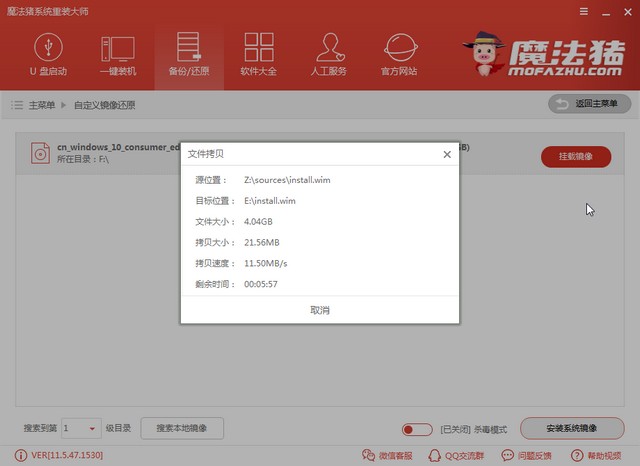Visit the 官方网站 official website

point(401,56)
